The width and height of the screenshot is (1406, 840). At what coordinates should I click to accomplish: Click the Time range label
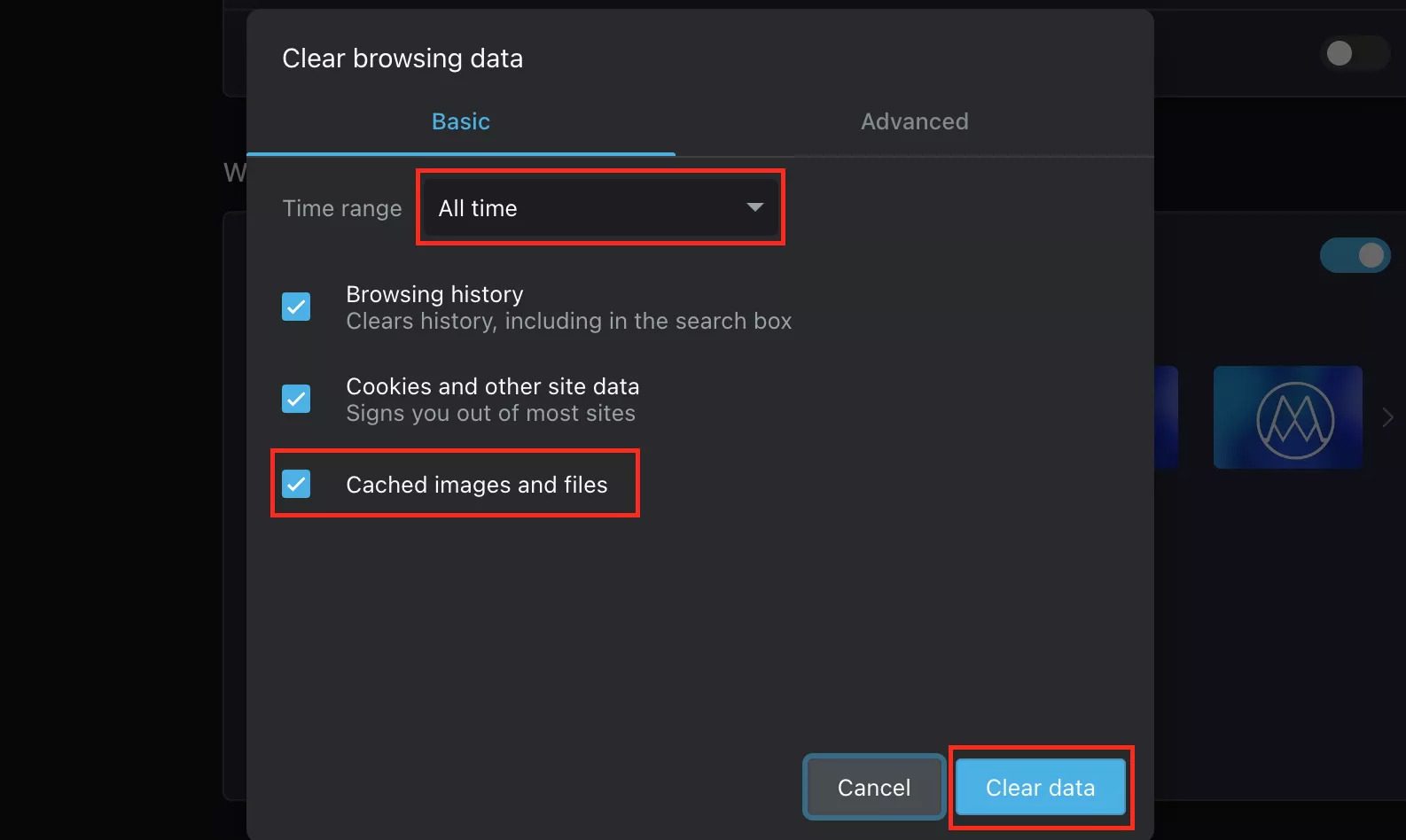click(x=341, y=208)
